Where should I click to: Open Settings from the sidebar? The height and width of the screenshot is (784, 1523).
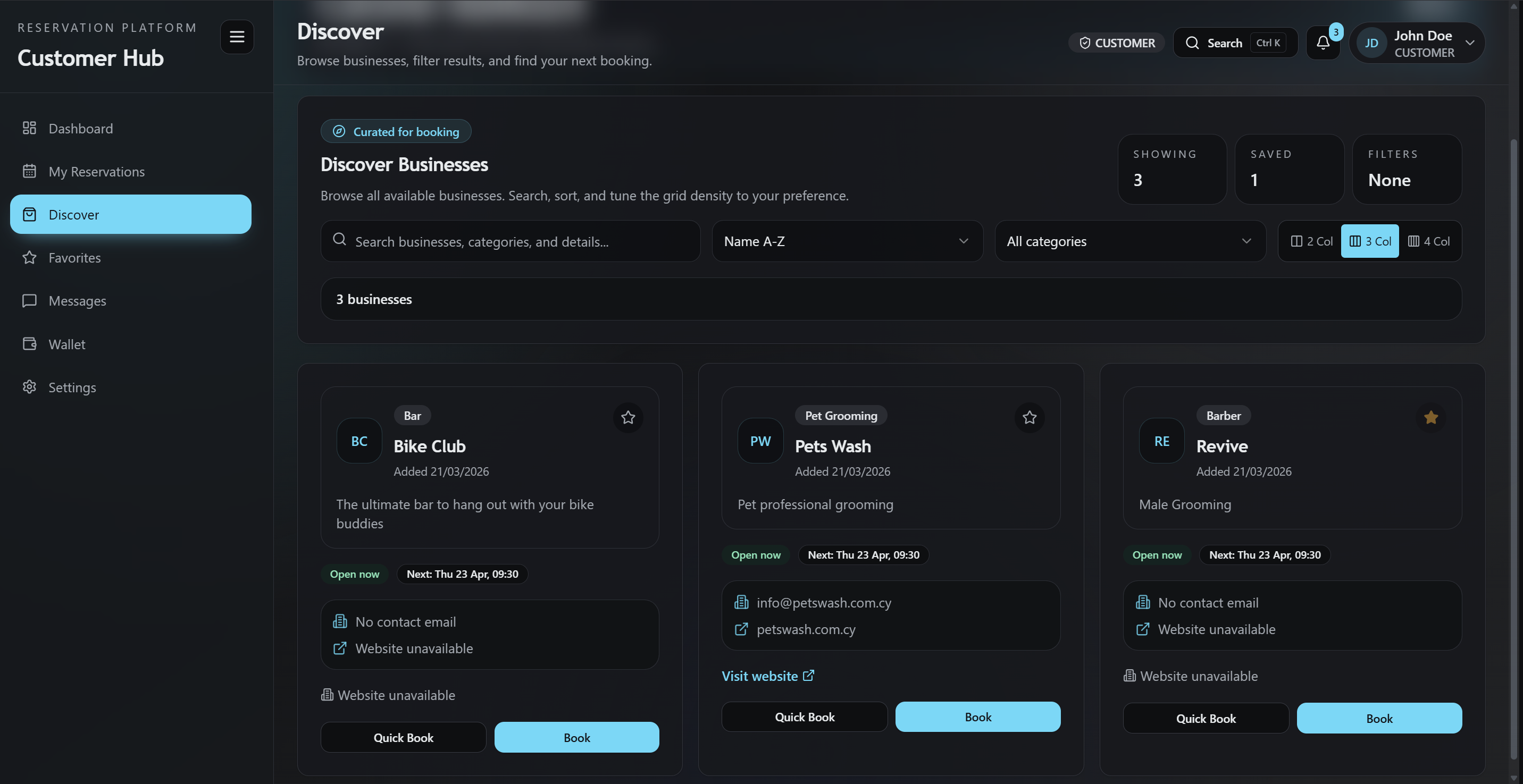(x=72, y=387)
